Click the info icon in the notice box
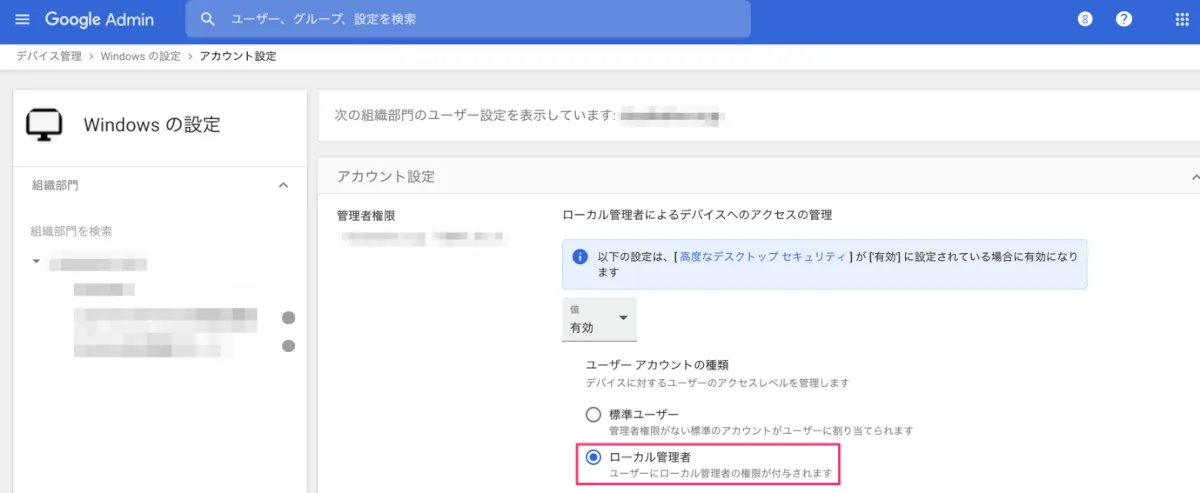Viewport: 1200px width, 493px height. tap(580, 257)
